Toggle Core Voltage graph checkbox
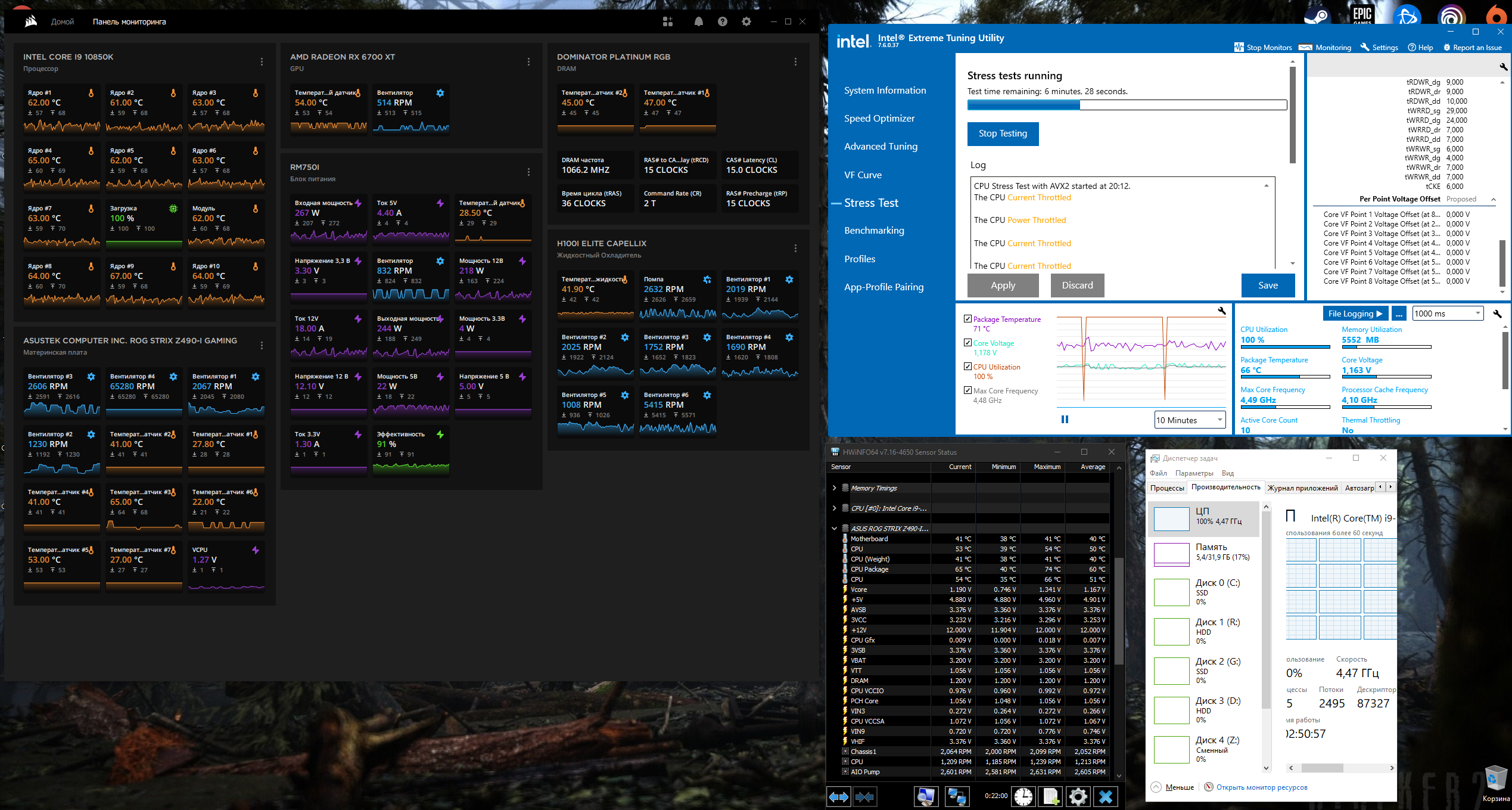 (x=968, y=343)
